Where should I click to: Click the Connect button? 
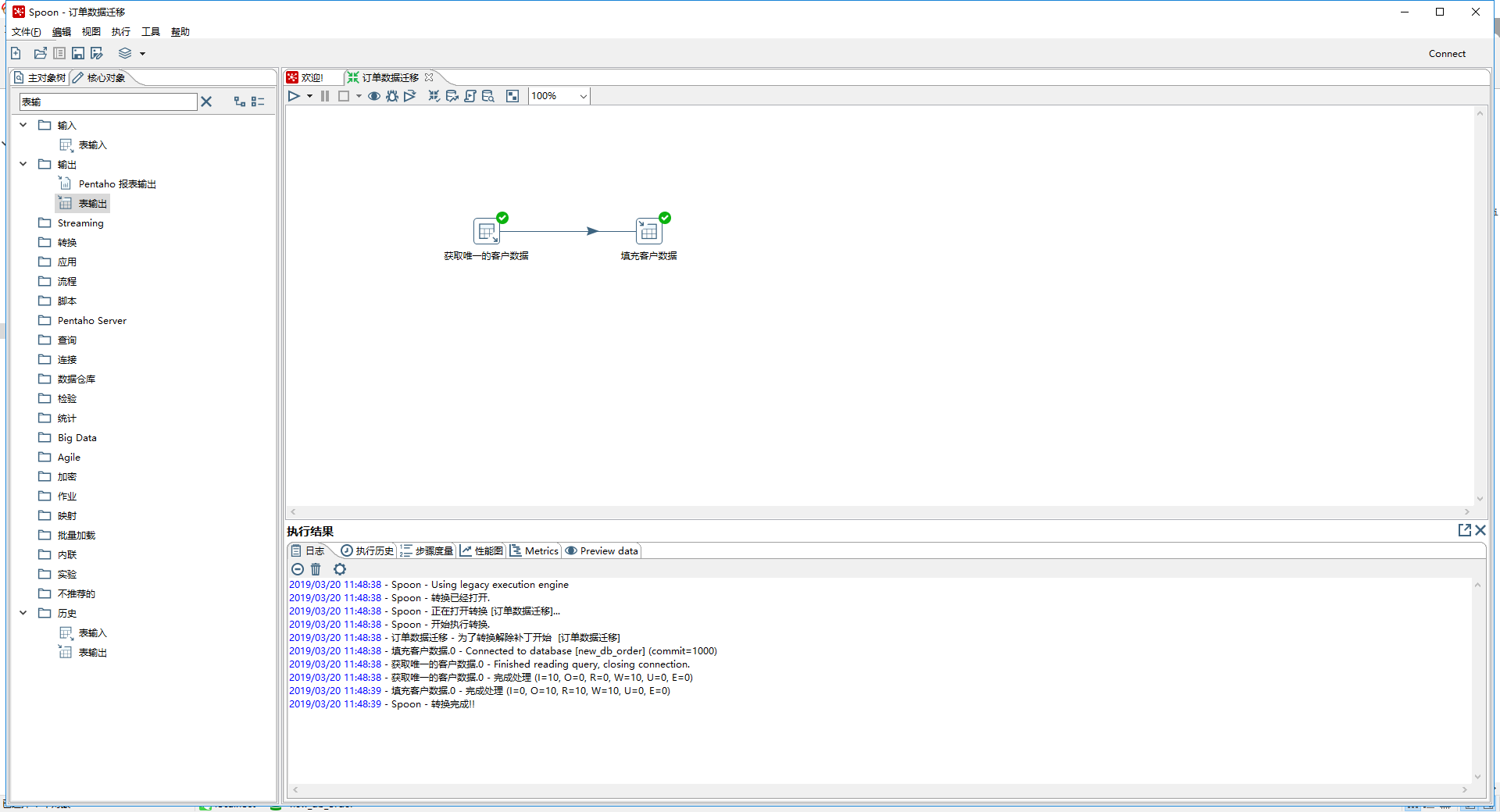coord(1447,54)
